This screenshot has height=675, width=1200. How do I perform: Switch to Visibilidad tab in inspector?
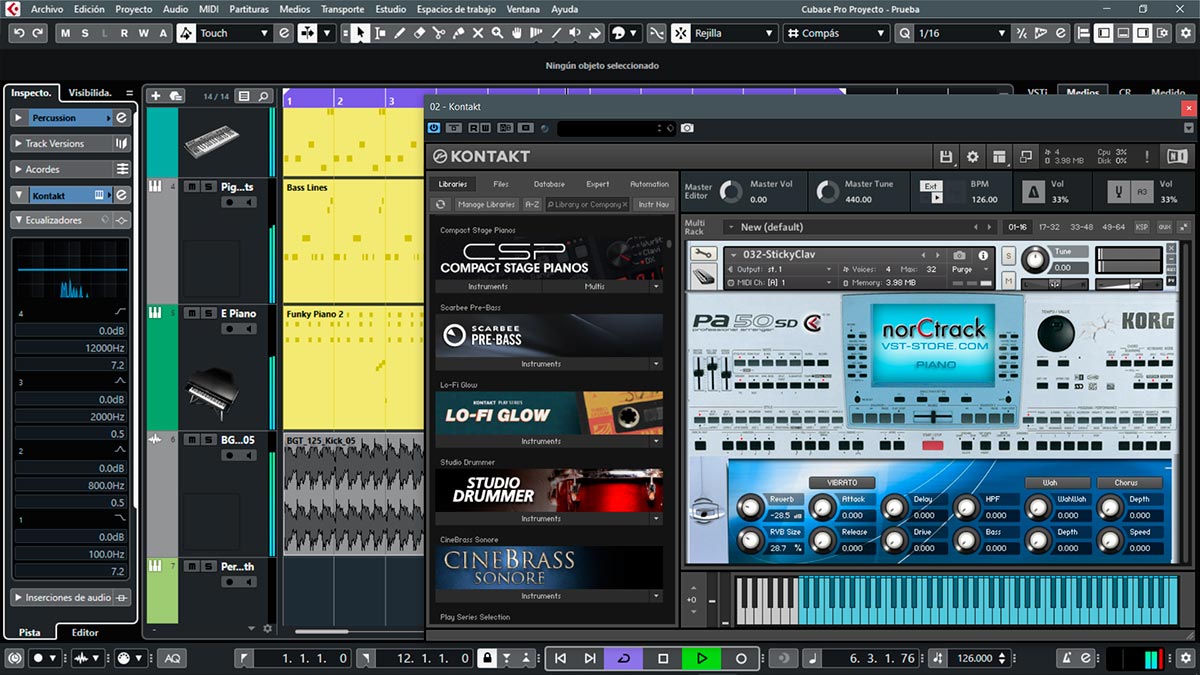[90, 92]
